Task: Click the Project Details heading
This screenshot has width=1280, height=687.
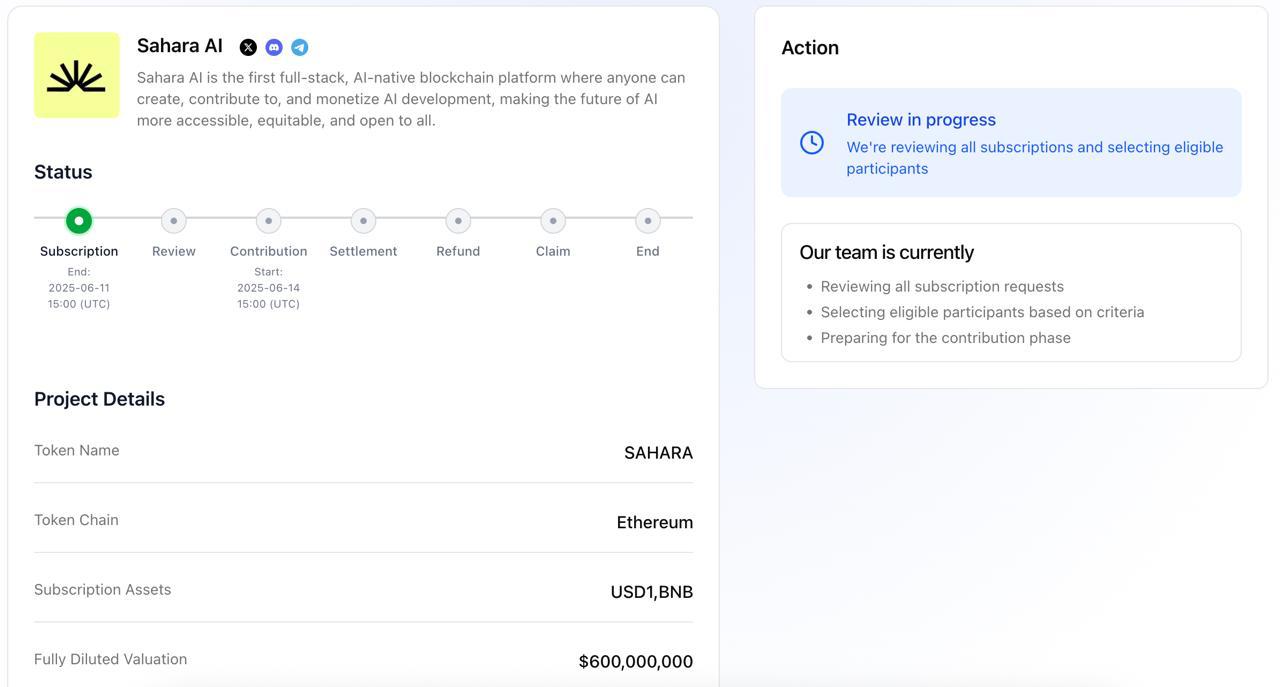Action: (99, 399)
